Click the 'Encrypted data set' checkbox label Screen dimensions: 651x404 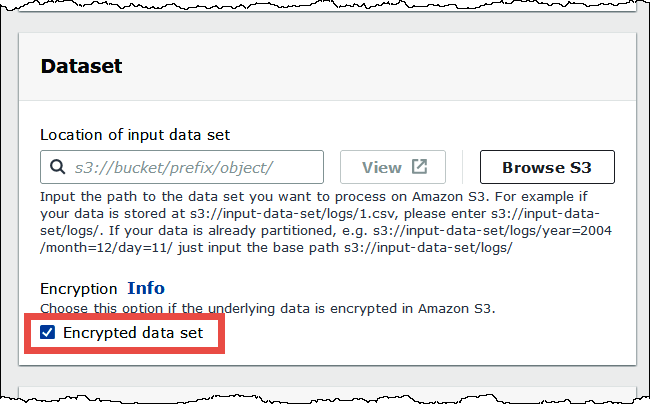(x=134, y=332)
